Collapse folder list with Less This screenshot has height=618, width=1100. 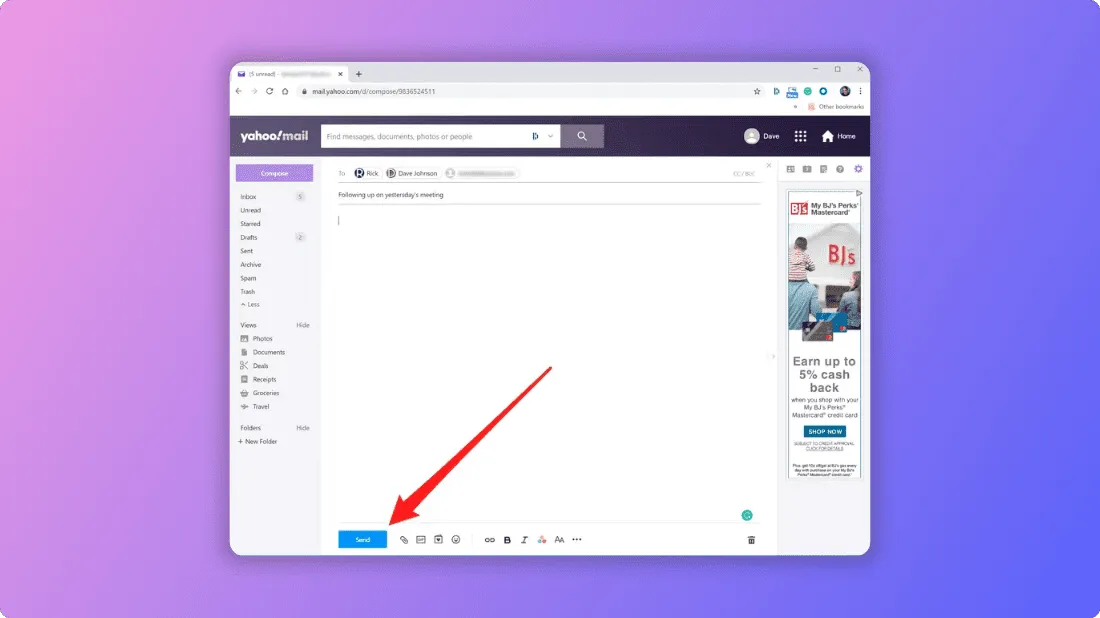click(250, 304)
